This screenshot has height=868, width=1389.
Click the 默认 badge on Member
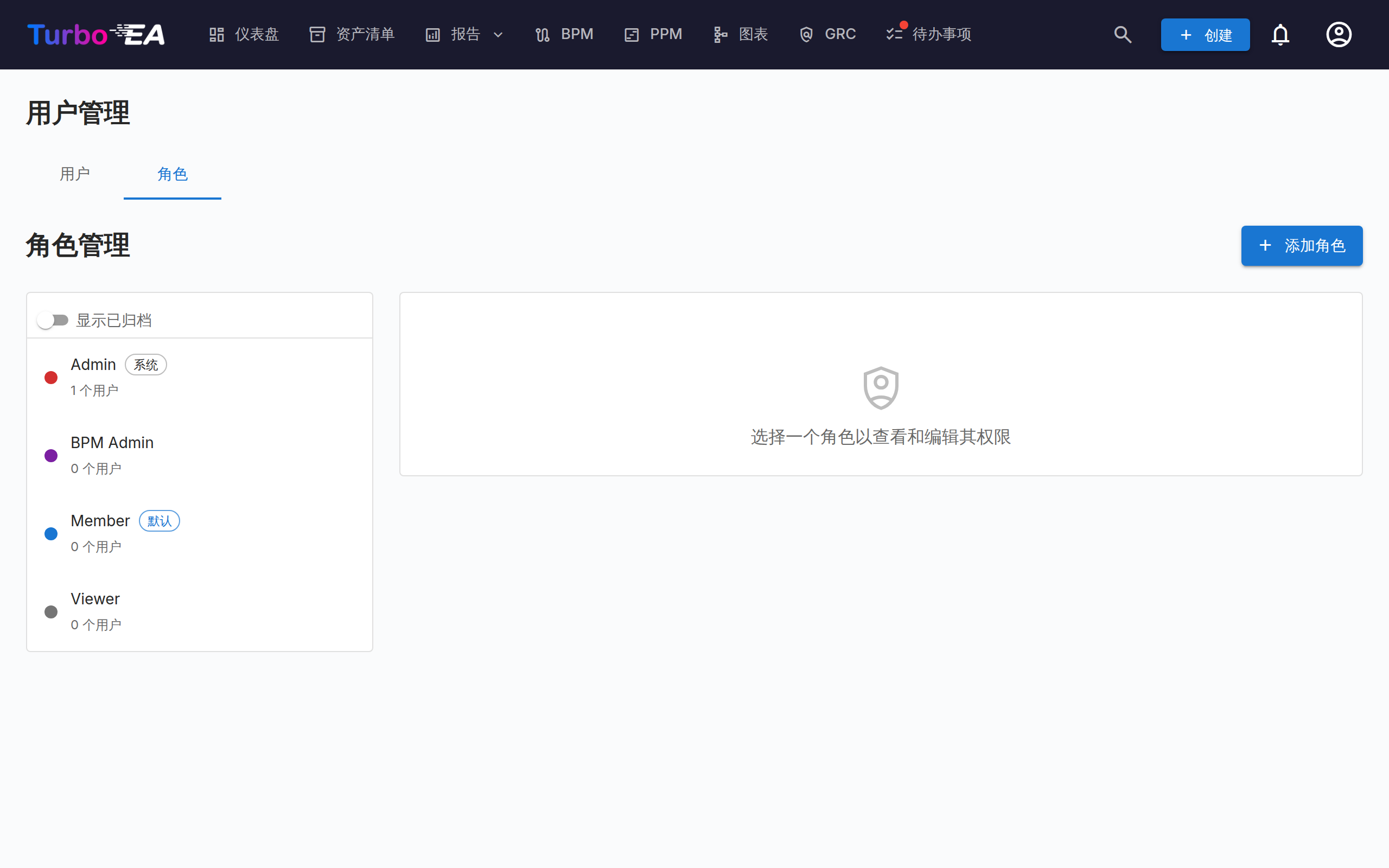coord(160,521)
